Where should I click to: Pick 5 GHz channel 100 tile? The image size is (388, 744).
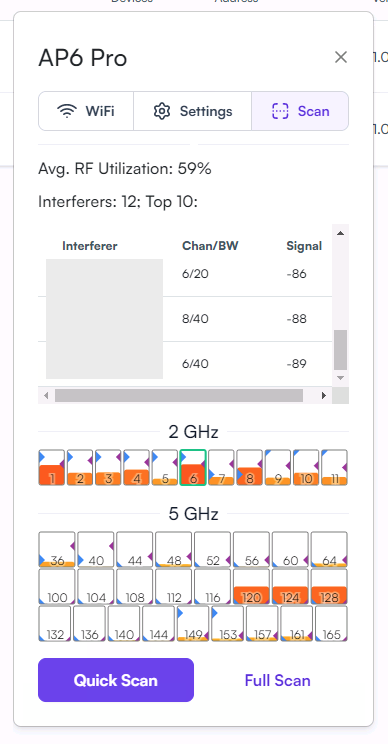(x=57, y=586)
